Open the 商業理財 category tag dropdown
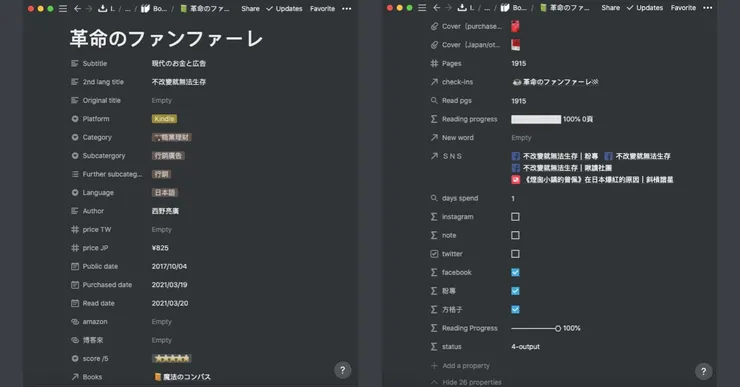 coord(171,137)
